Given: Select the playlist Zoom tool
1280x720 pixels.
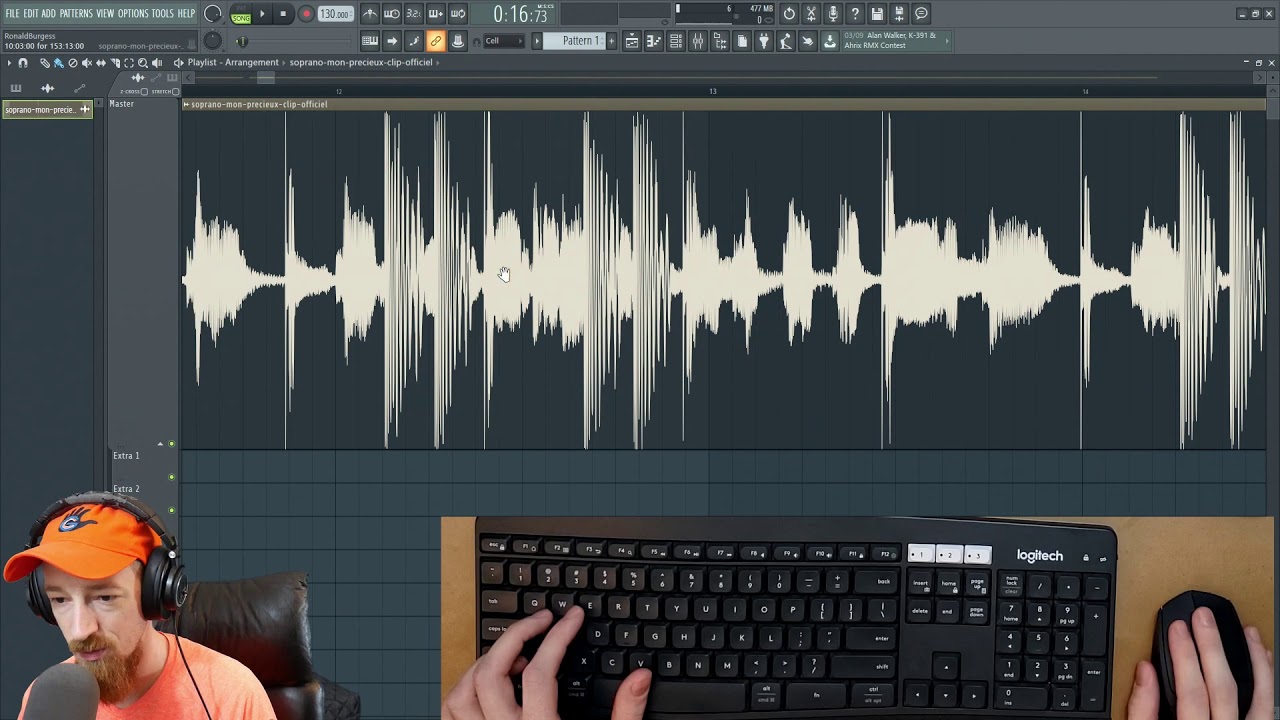Looking at the screenshot, I should pos(142,63).
